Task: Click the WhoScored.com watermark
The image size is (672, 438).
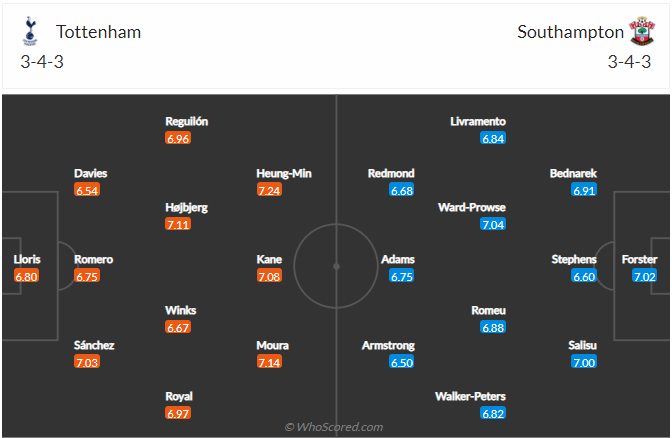Action: (334, 427)
